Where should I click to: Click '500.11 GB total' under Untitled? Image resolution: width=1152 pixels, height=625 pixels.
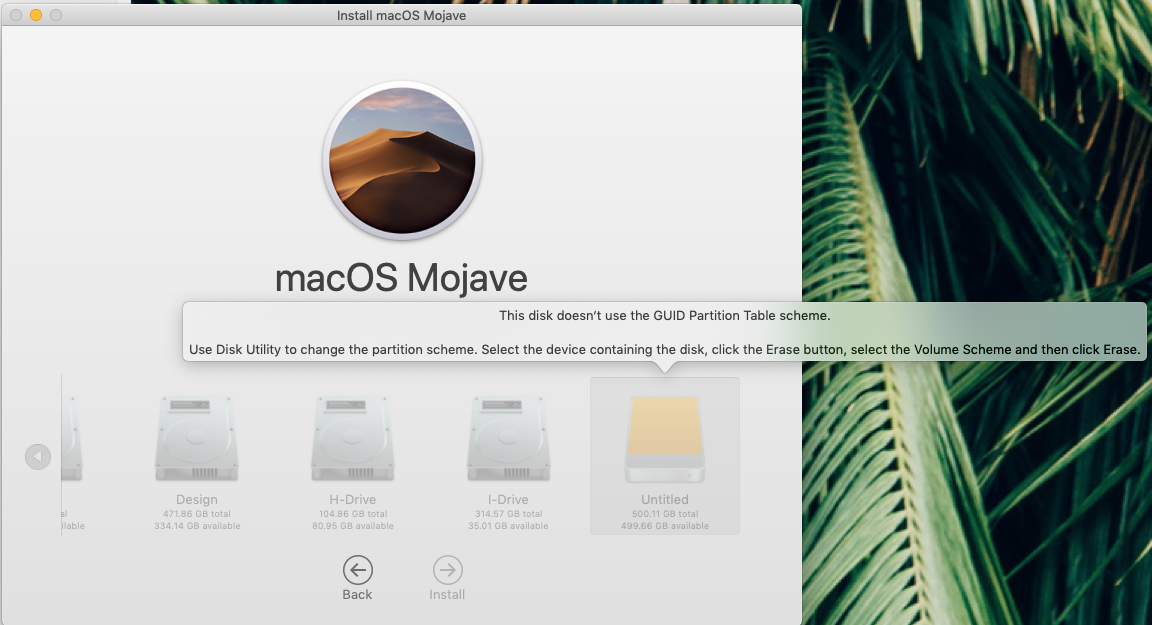pyautogui.click(x=665, y=514)
